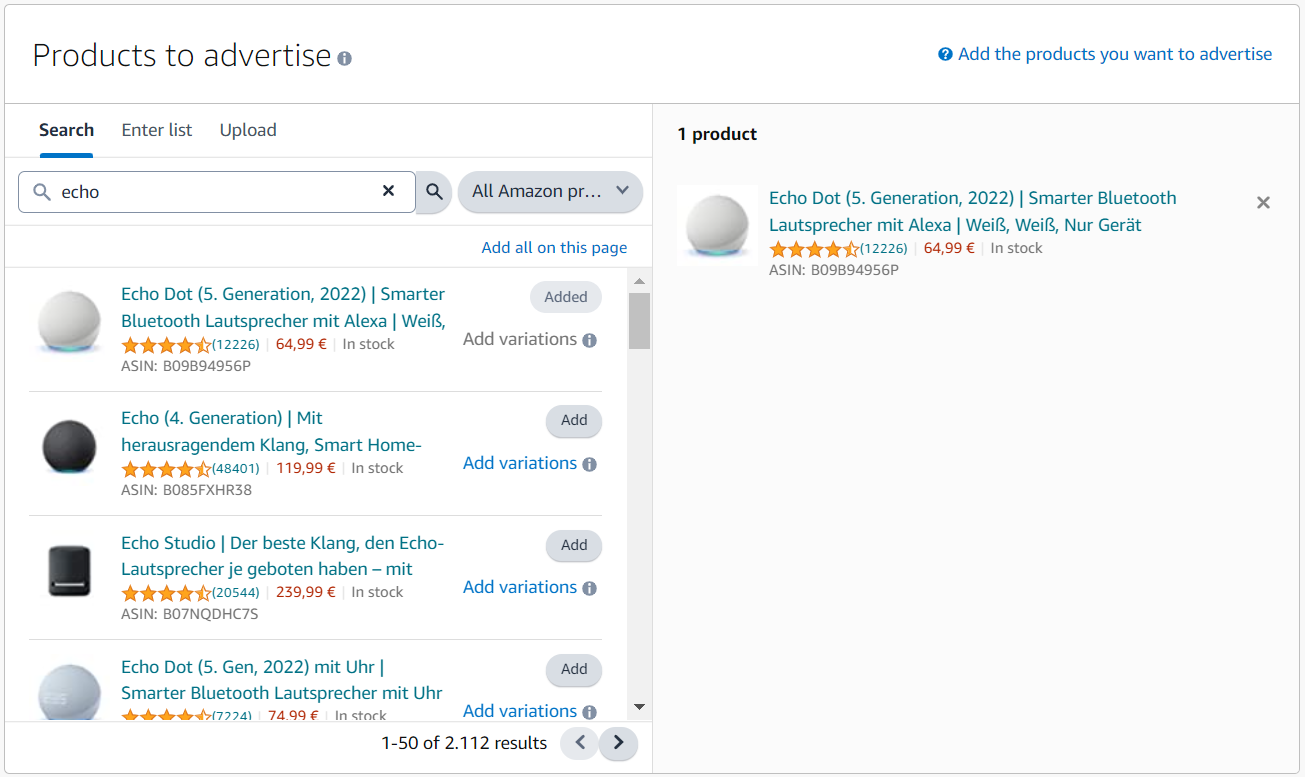The width and height of the screenshot is (1305, 777).
Task: Click the 239,99 € price
Action: (305, 592)
